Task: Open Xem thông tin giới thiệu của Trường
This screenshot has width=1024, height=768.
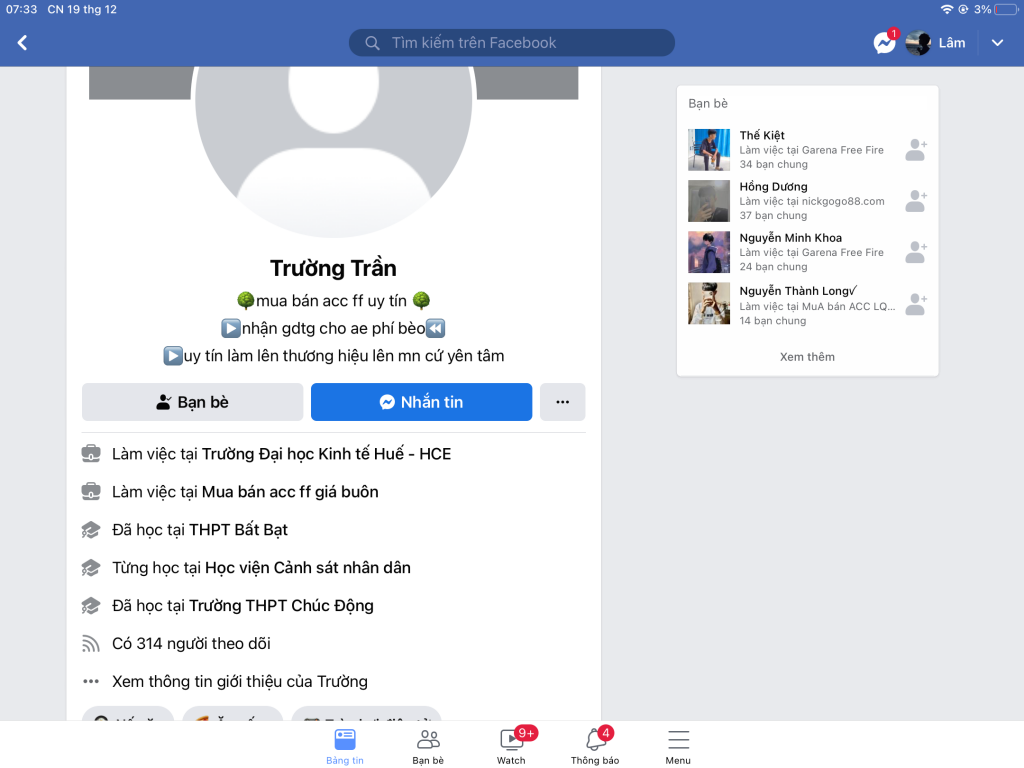Action: [239, 682]
